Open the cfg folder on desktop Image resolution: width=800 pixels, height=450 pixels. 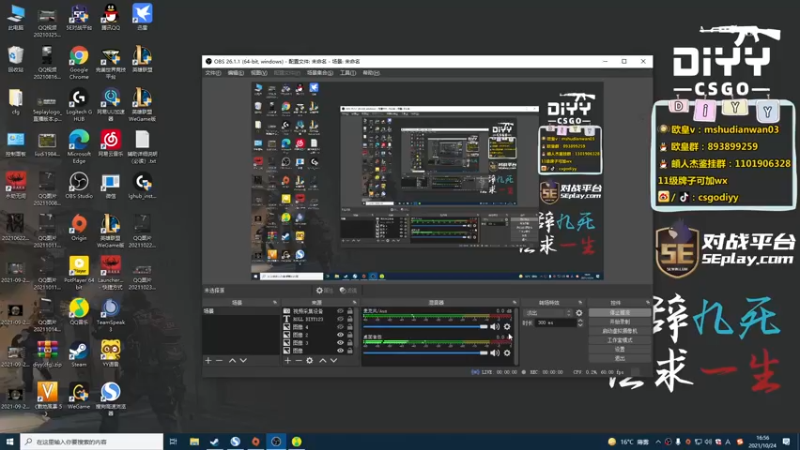click(15, 101)
